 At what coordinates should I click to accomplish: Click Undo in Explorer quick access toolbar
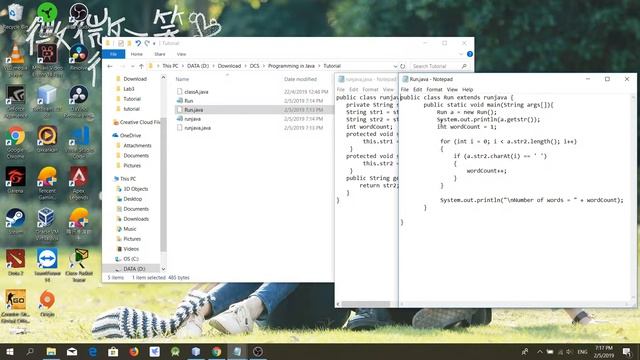coord(138,43)
